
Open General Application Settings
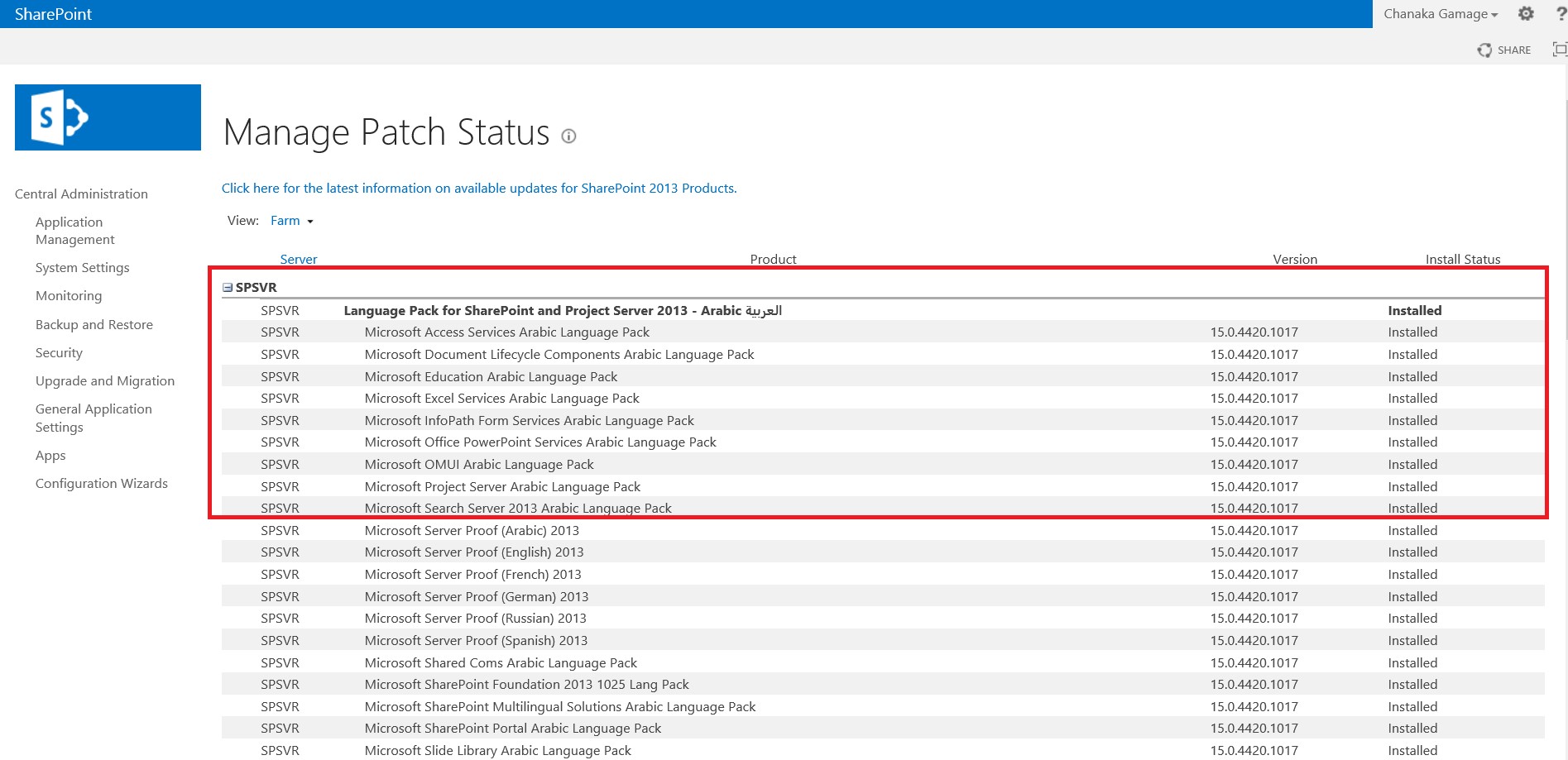click(94, 418)
